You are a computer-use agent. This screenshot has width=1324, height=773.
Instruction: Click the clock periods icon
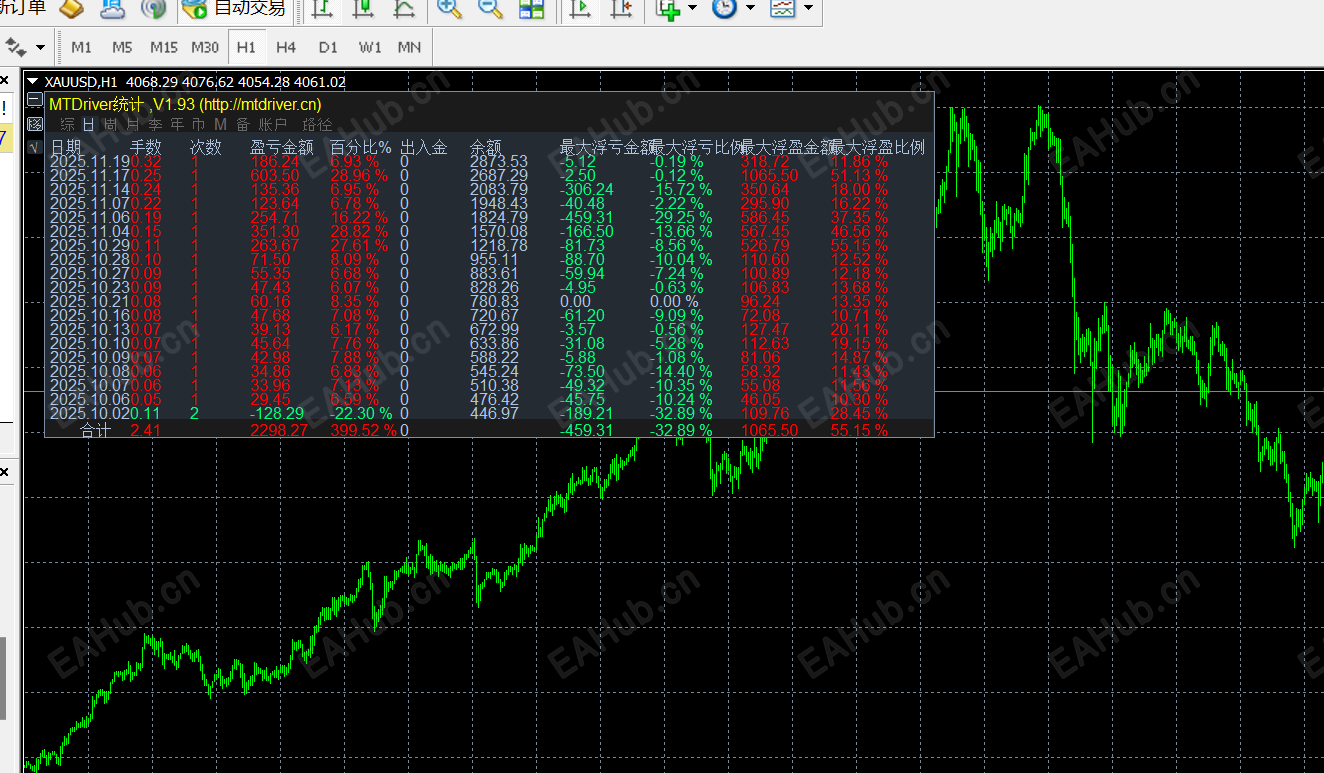click(x=723, y=9)
